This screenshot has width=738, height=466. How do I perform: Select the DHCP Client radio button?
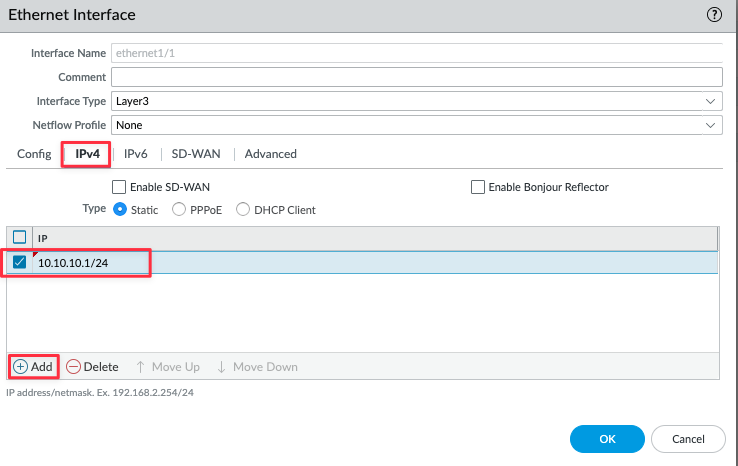pyautogui.click(x=243, y=209)
